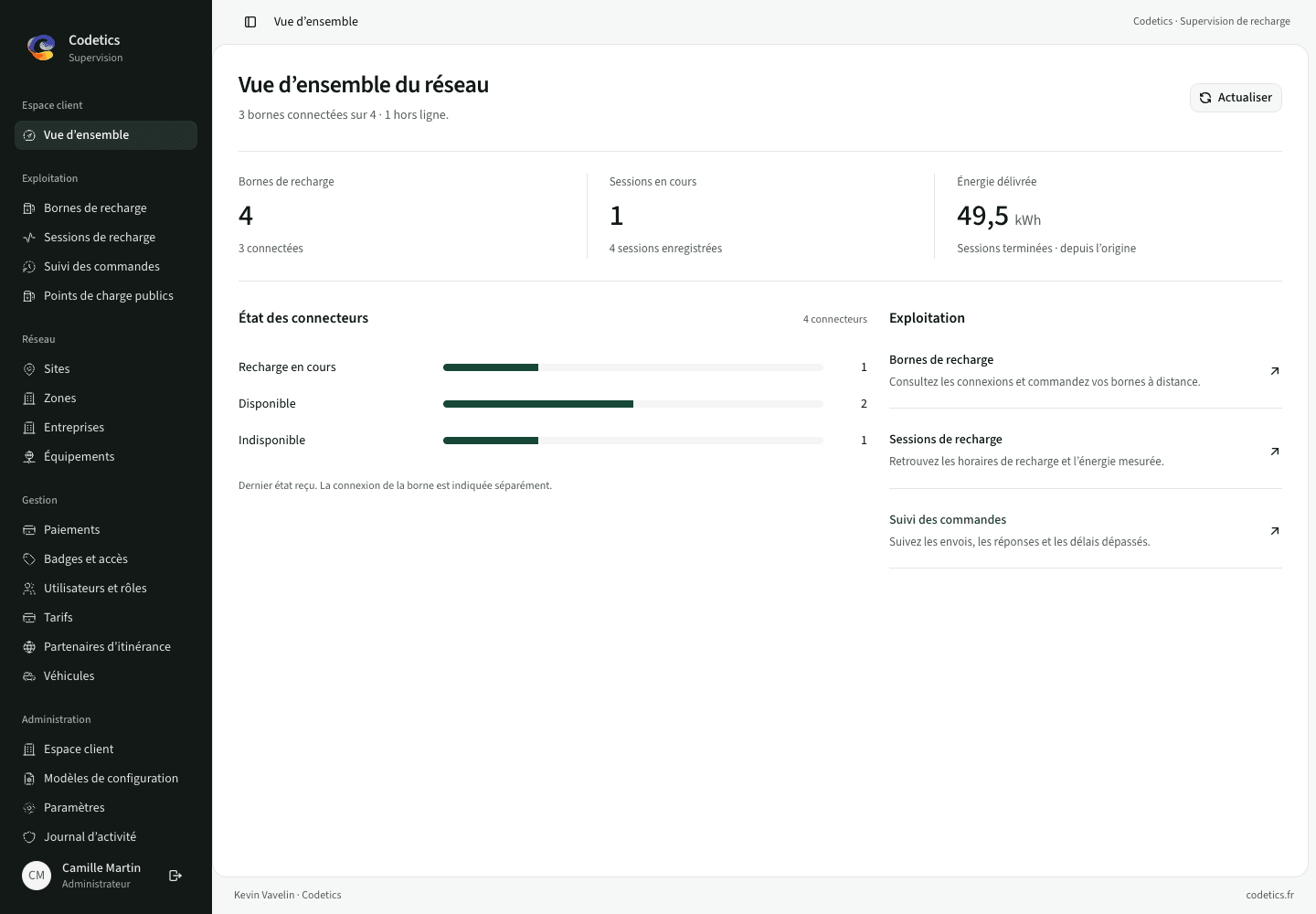
Task: Click the Recharge en cours progress bar
Action: 633,367
